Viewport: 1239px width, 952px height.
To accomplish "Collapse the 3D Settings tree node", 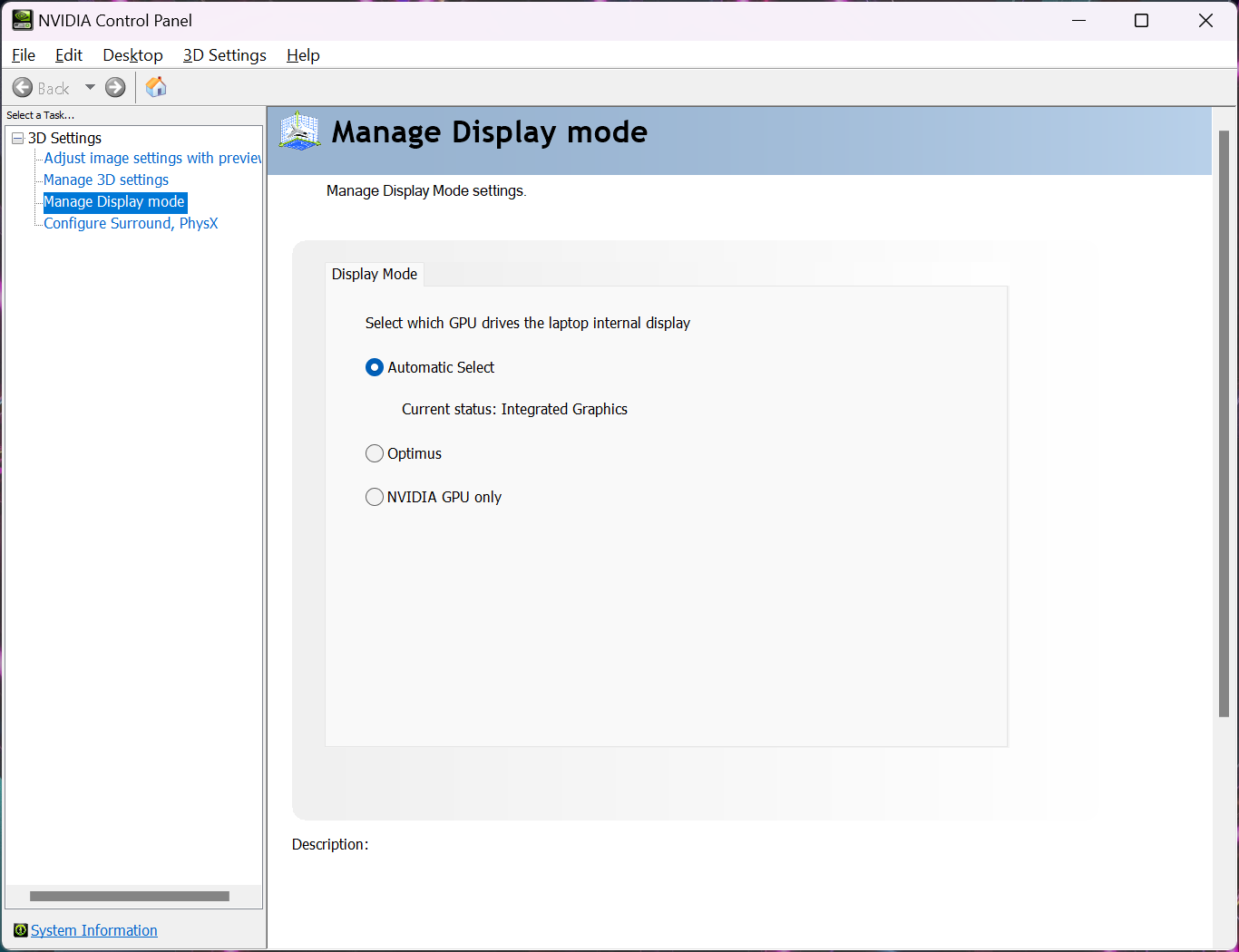I will click(x=17, y=138).
